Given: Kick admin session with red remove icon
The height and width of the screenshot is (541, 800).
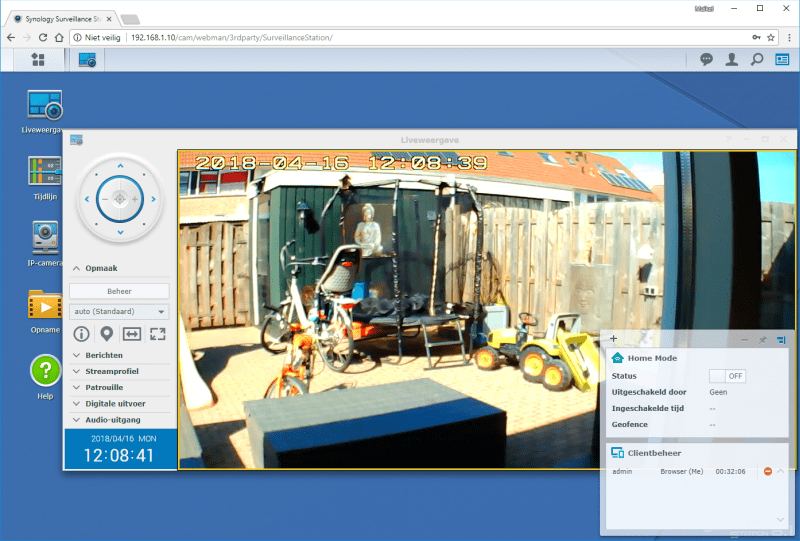Looking at the screenshot, I should (x=767, y=472).
